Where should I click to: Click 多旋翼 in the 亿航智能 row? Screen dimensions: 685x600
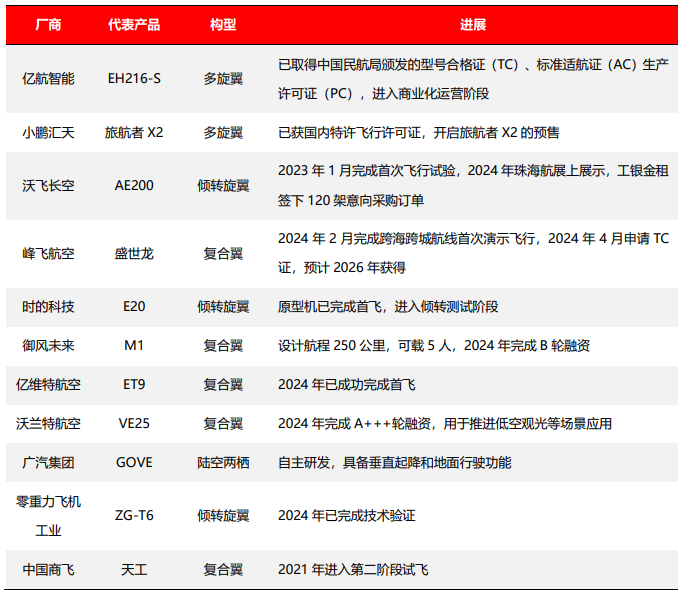[223, 79]
